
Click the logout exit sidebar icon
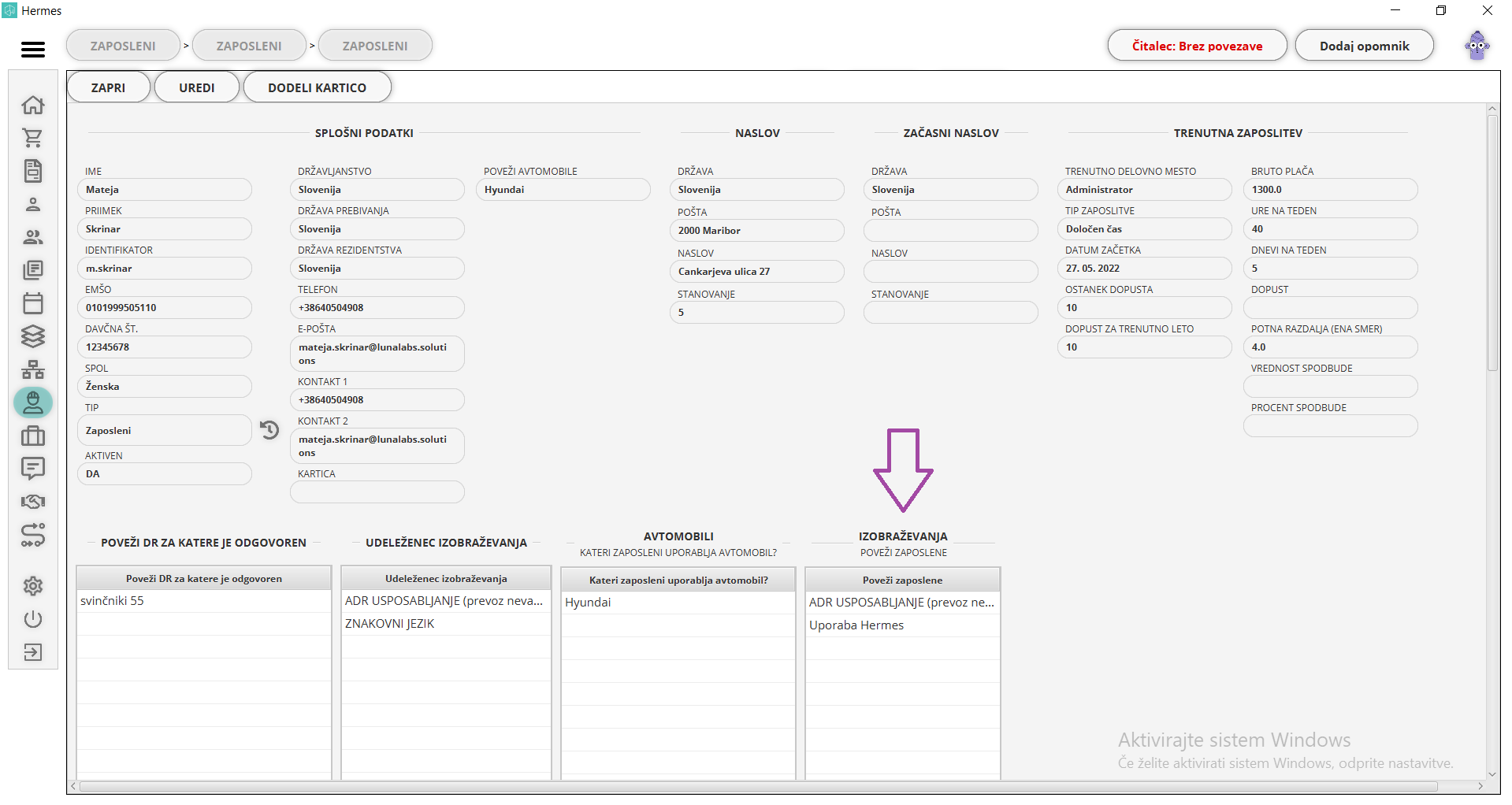(x=33, y=652)
